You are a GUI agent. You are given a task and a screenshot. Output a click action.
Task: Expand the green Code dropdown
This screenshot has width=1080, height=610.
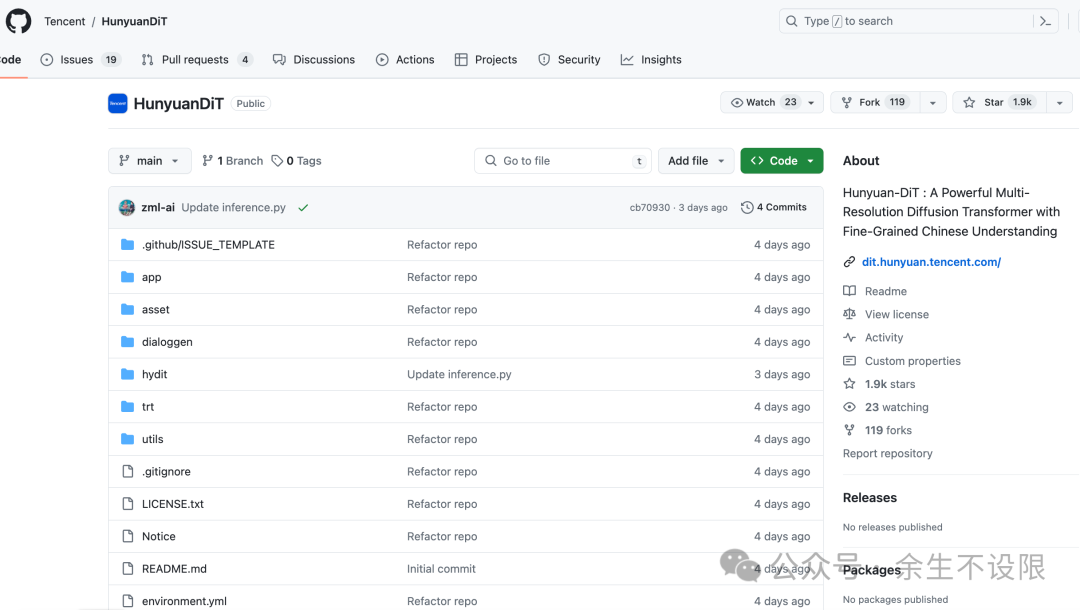pyautogui.click(x=782, y=161)
